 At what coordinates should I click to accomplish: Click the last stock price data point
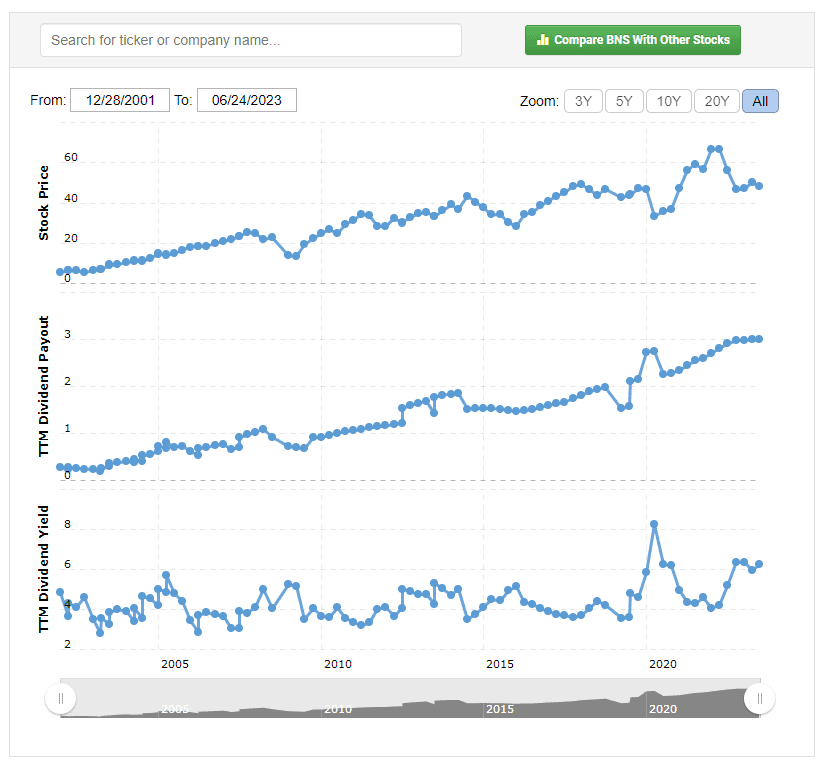pos(759,186)
